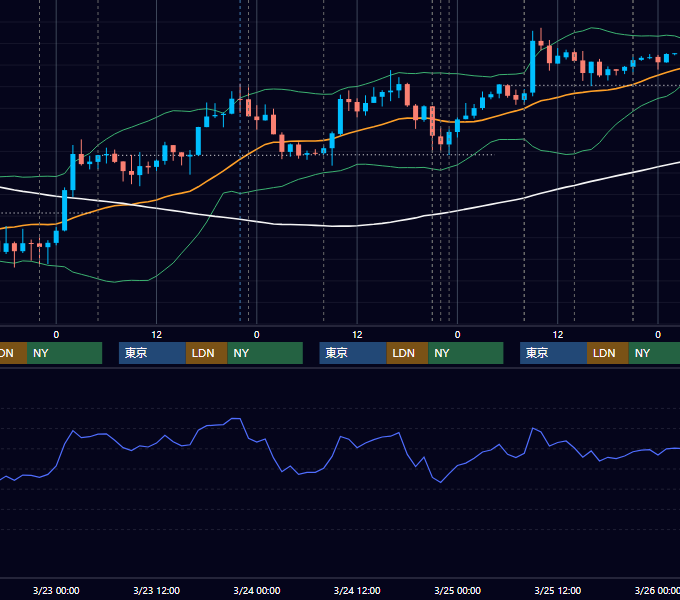Select the LDN session block on 3/23
The height and width of the screenshot is (600, 680).
(206, 353)
